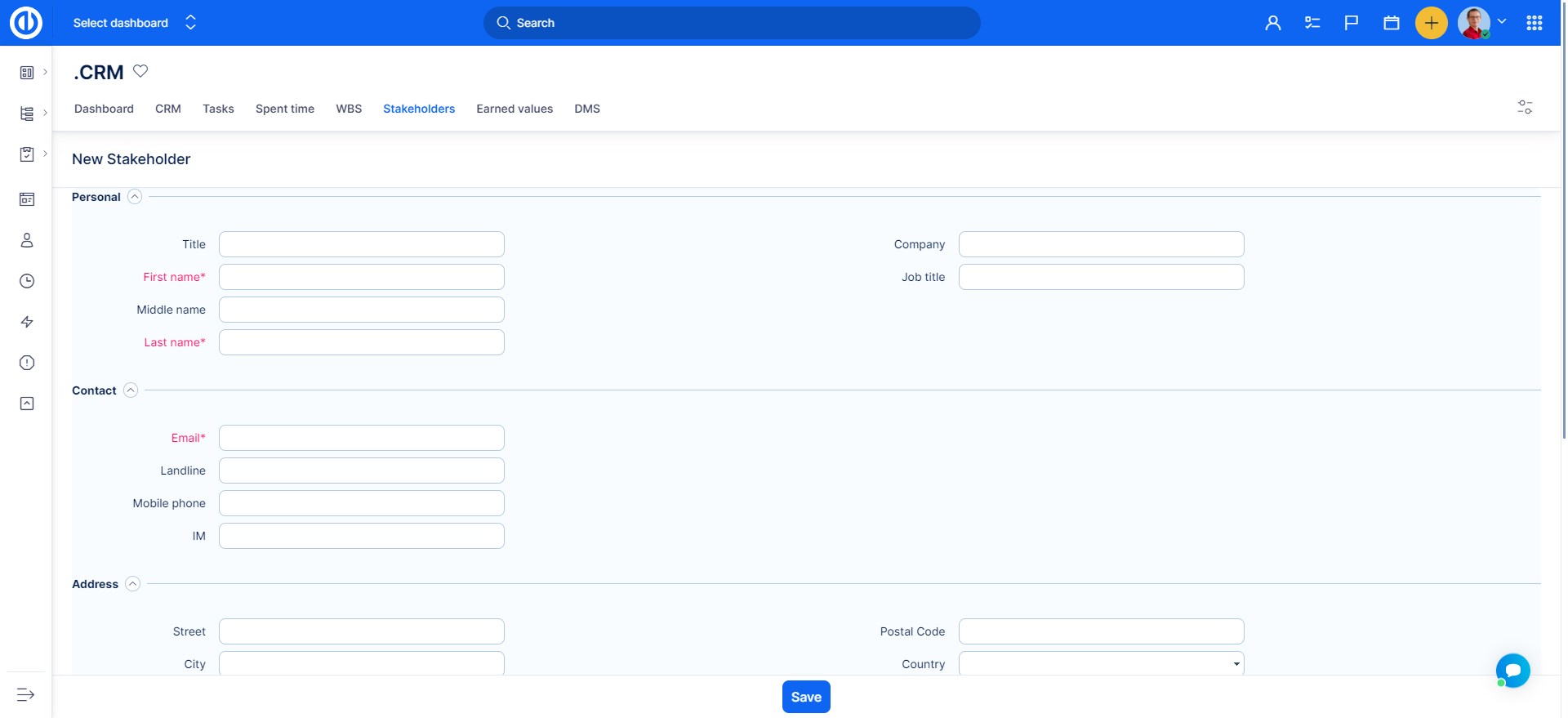Click the lightning bolt sidebar icon
Viewport: 1568px width, 718px height.
coord(27,322)
